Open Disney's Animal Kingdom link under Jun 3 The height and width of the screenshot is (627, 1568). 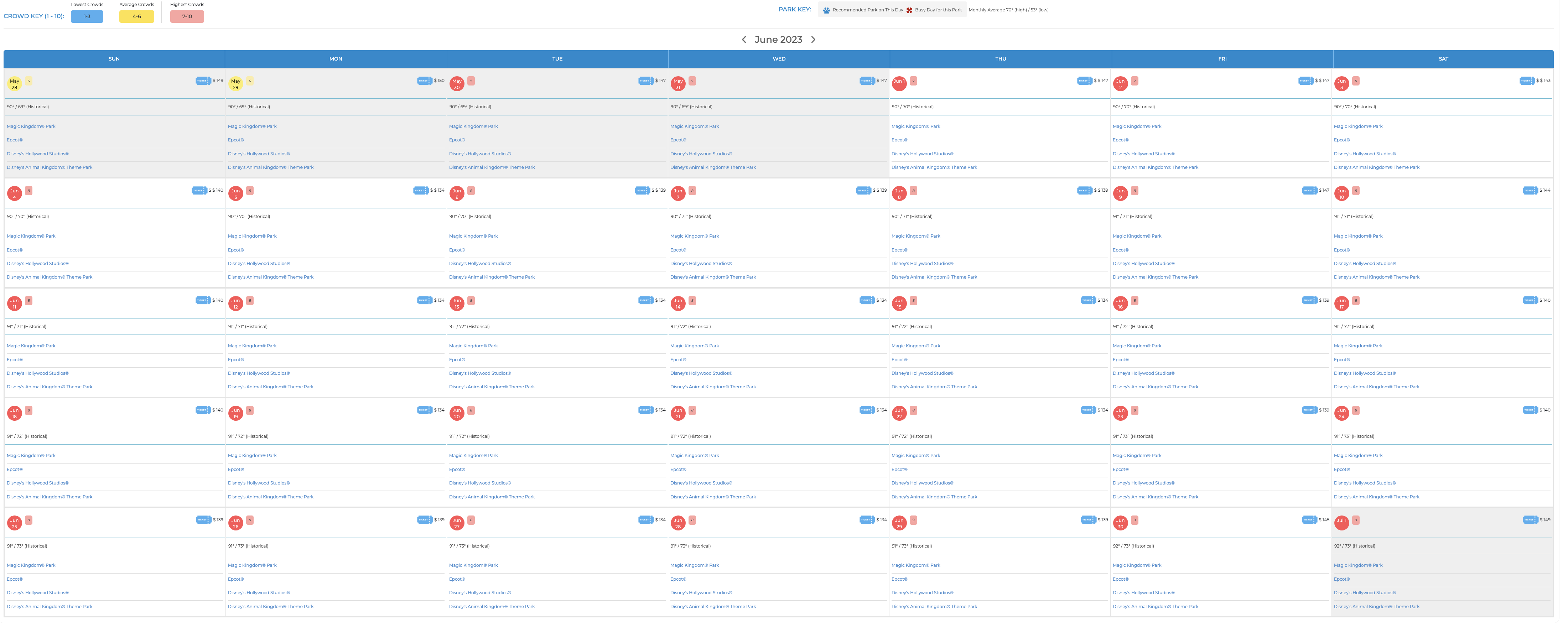(x=1376, y=167)
